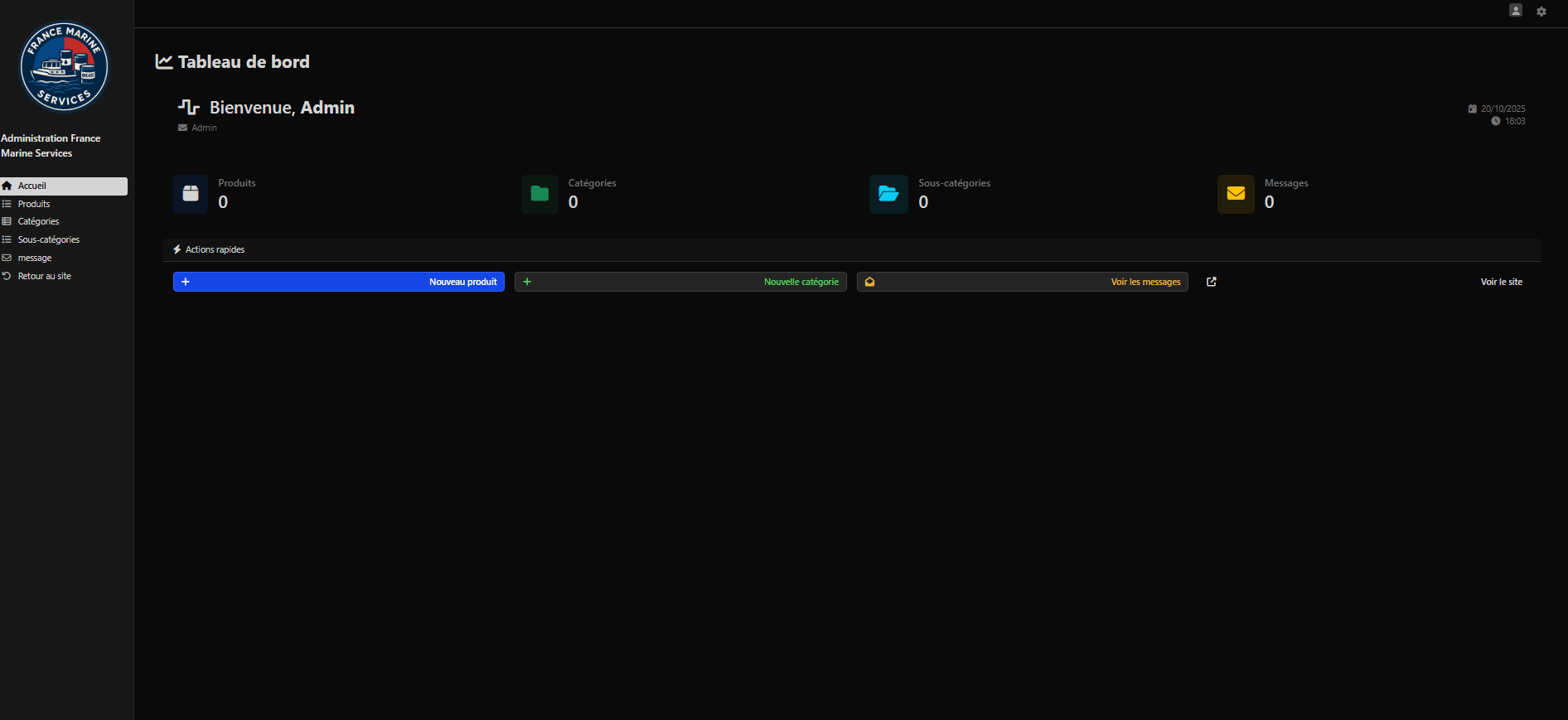
Task: Click the France Marine Services logo
Action: pyautogui.click(x=64, y=66)
